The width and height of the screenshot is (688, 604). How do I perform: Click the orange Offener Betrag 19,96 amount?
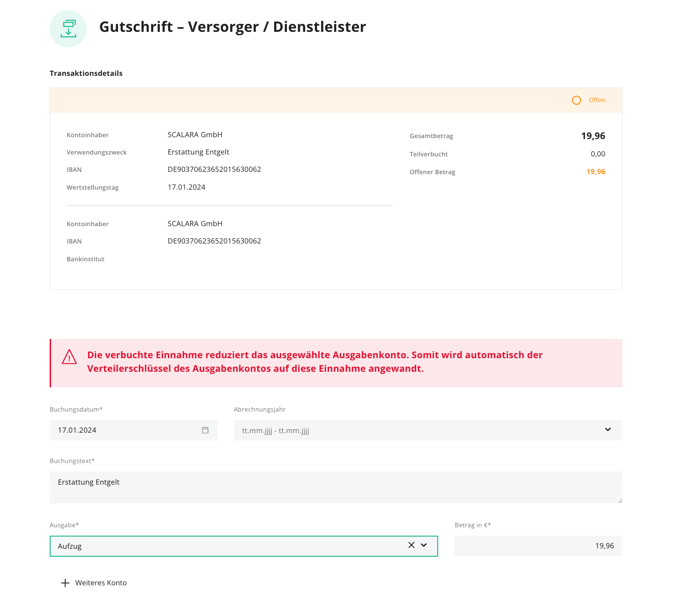pos(595,172)
